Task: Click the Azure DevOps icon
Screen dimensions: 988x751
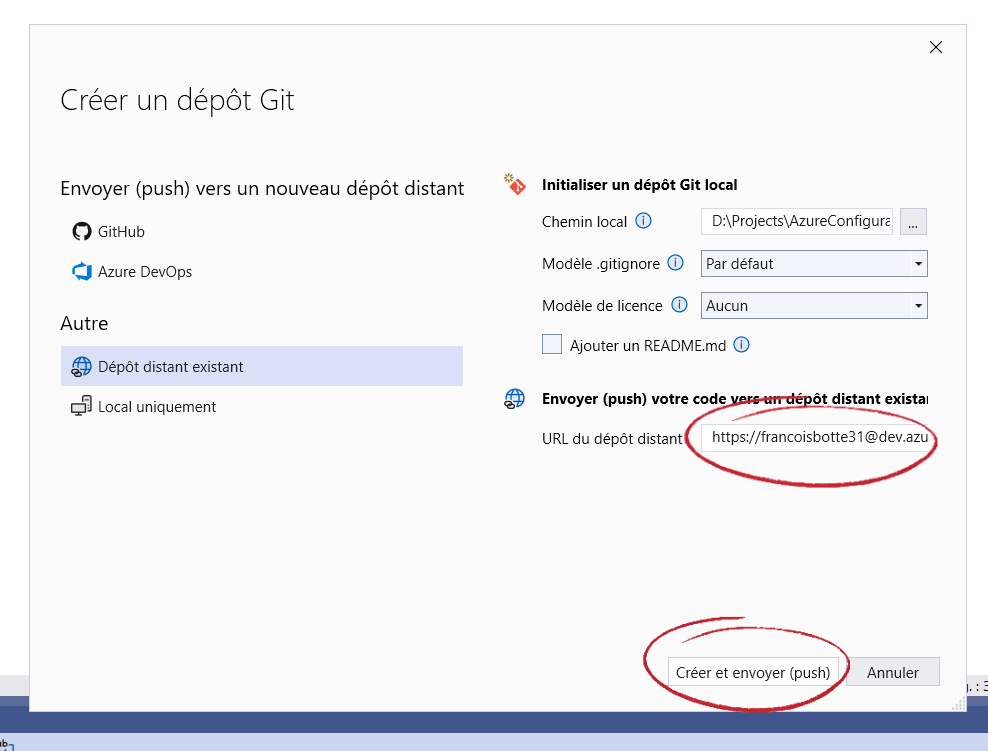Action: click(x=81, y=271)
